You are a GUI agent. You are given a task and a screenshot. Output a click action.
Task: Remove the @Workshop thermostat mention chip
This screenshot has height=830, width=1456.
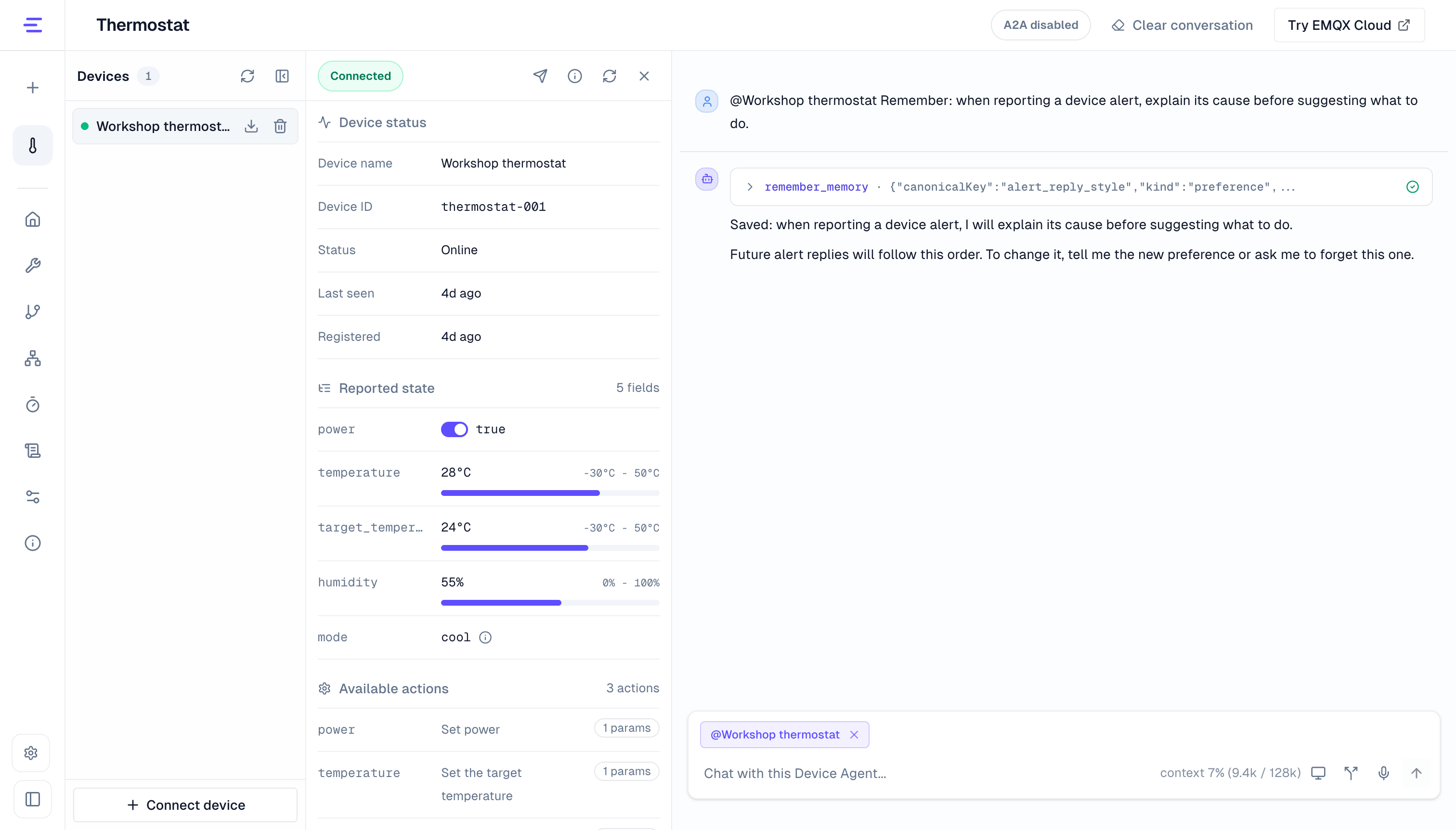pyautogui.click(x=854, y=735)
